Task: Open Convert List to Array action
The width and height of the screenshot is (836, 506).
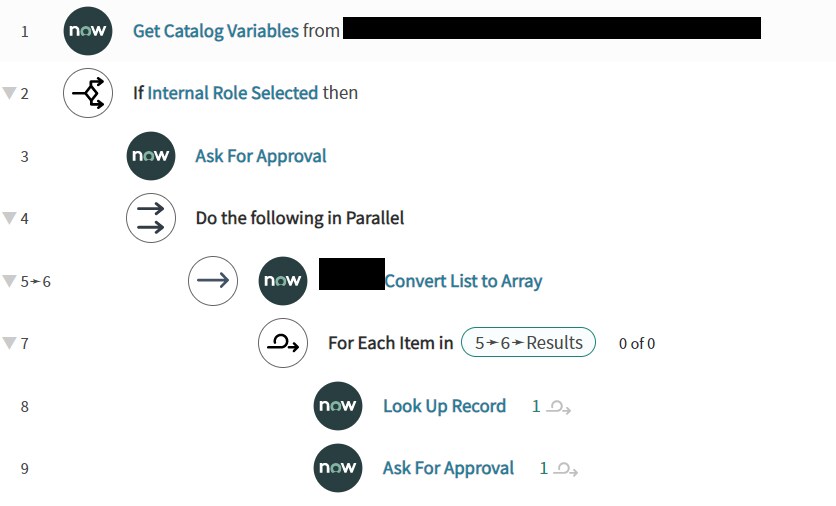Action: coord(463,281)
